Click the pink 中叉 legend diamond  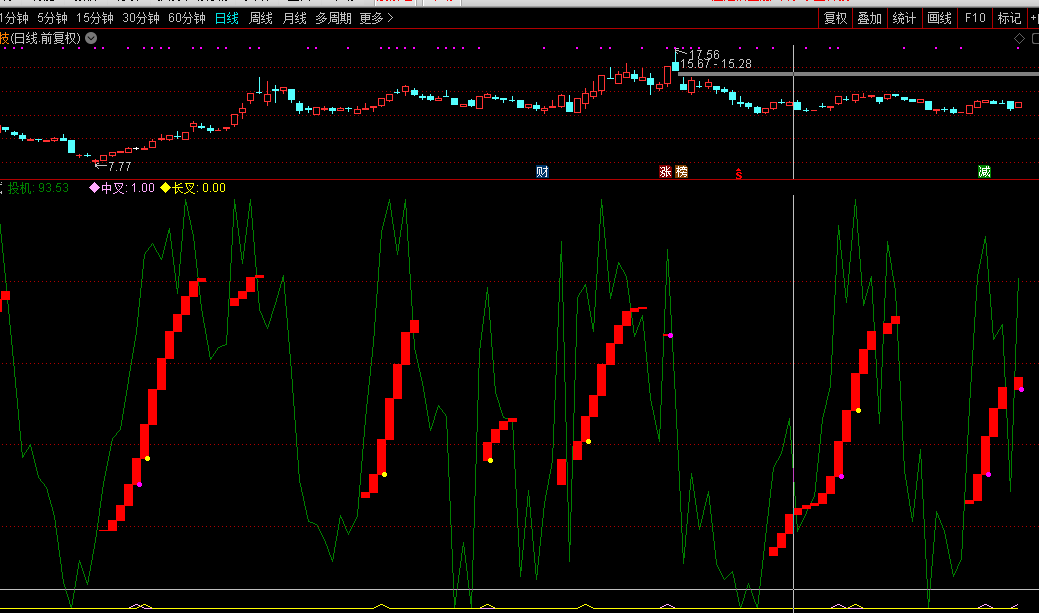click(x=95, y=188)
